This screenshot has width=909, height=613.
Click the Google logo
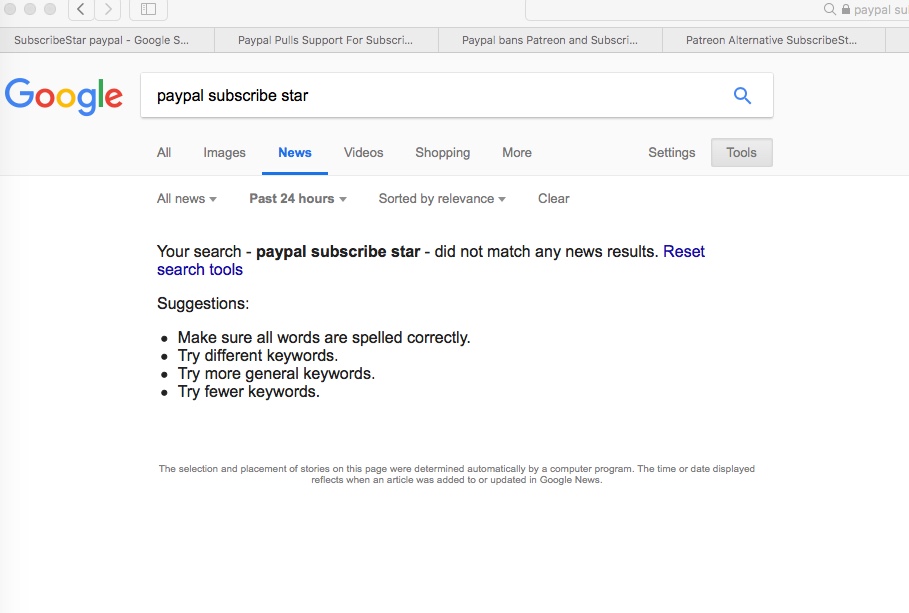point(64,96)
